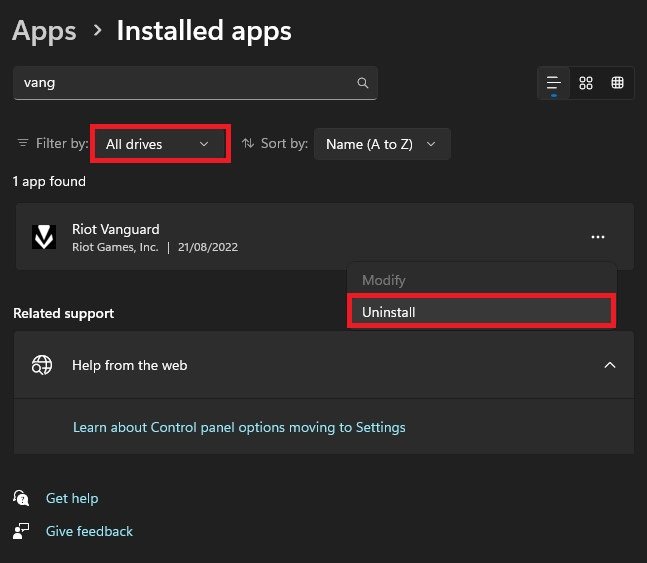The width and height of the screenshot is (647, 563).
Task: Switch to tiles view layout
Action: pyautogui.click(x=617, y=83)
